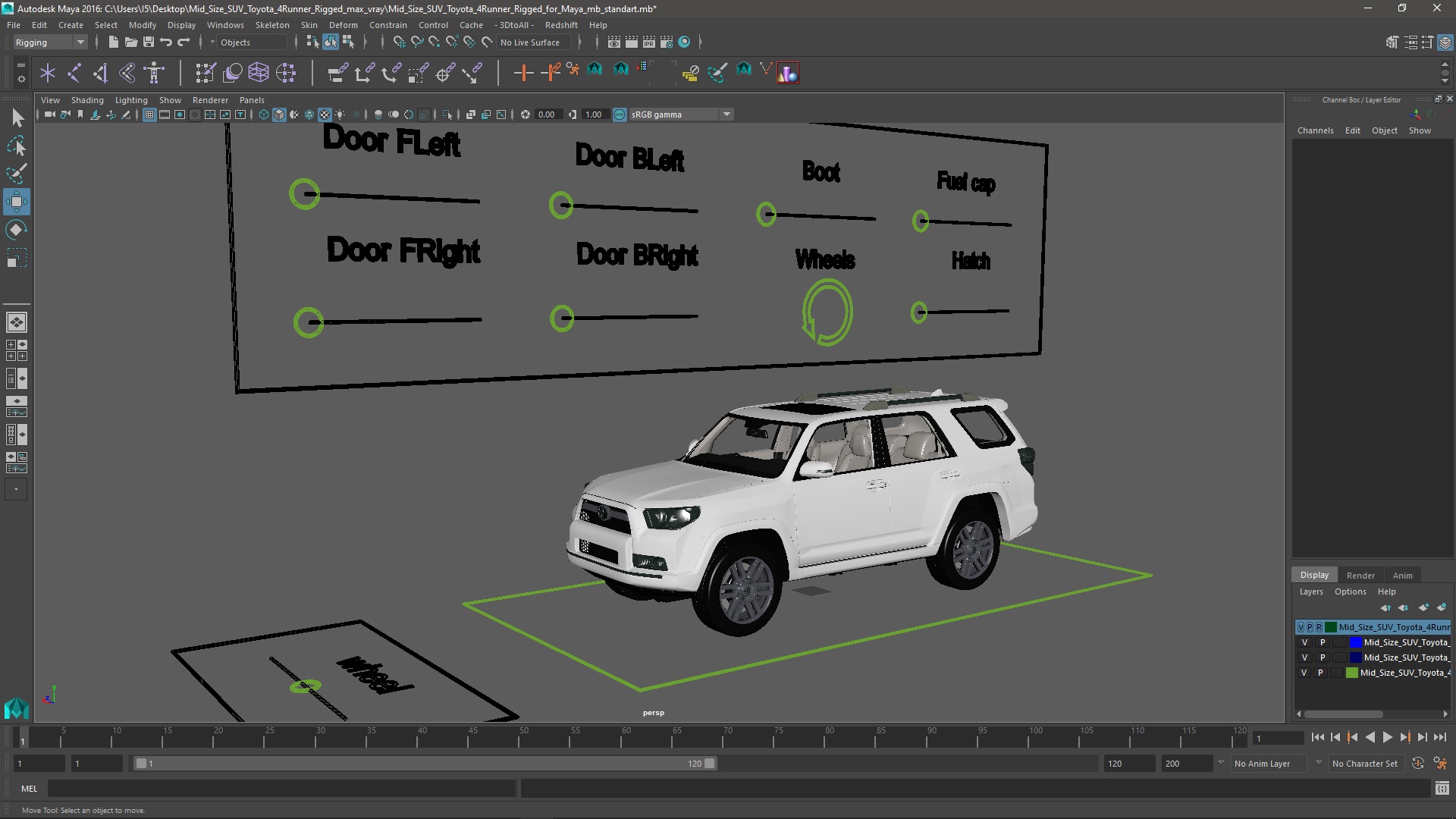Image resolution: width=1456 pixels, height=819 pixels.
Task: Select the Scale tool in the toolbox
Action: (x=17, y=258)
